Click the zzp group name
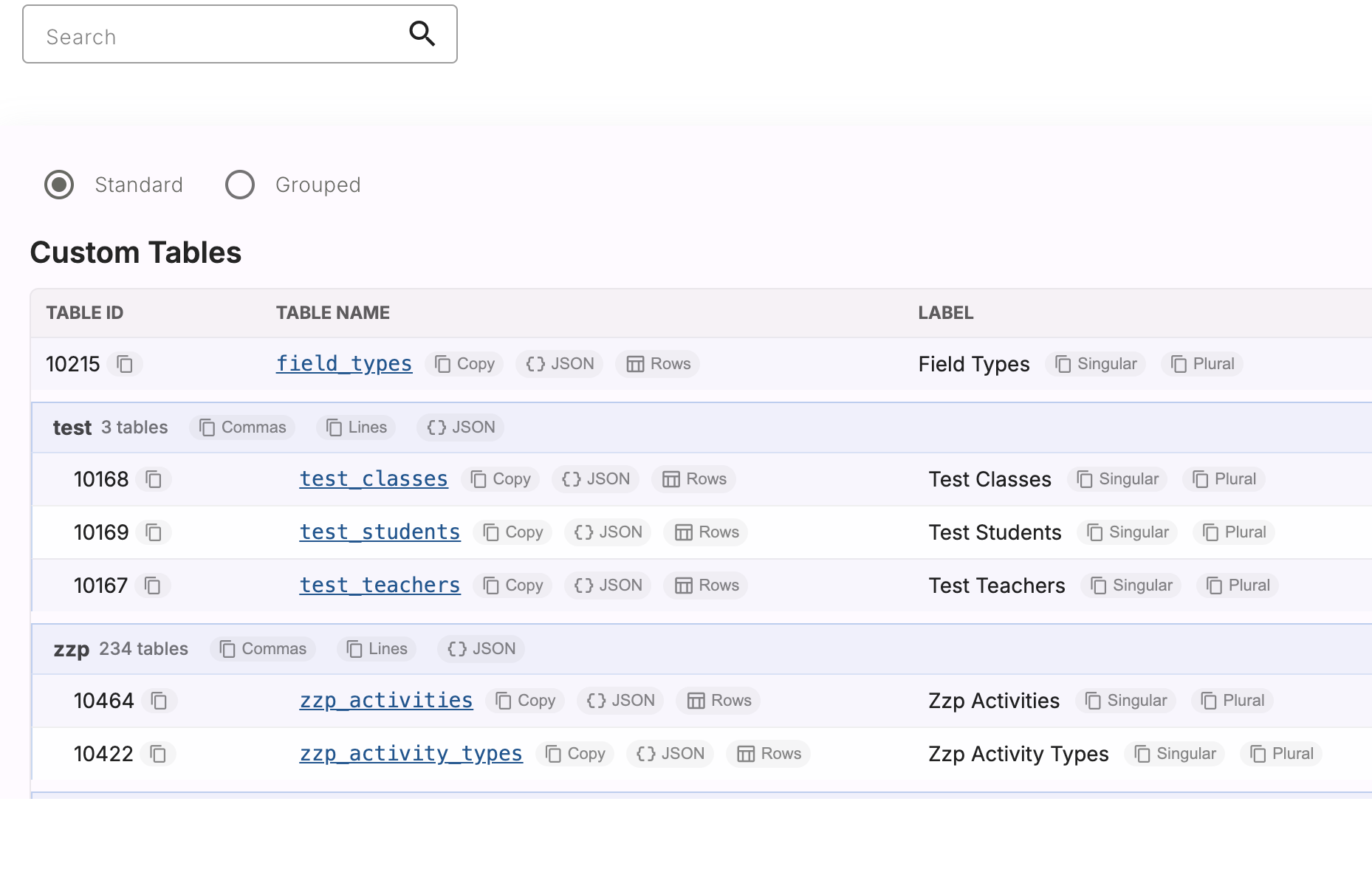The height and width of the screenshot is (886, 1372). [x=72, y=650]
